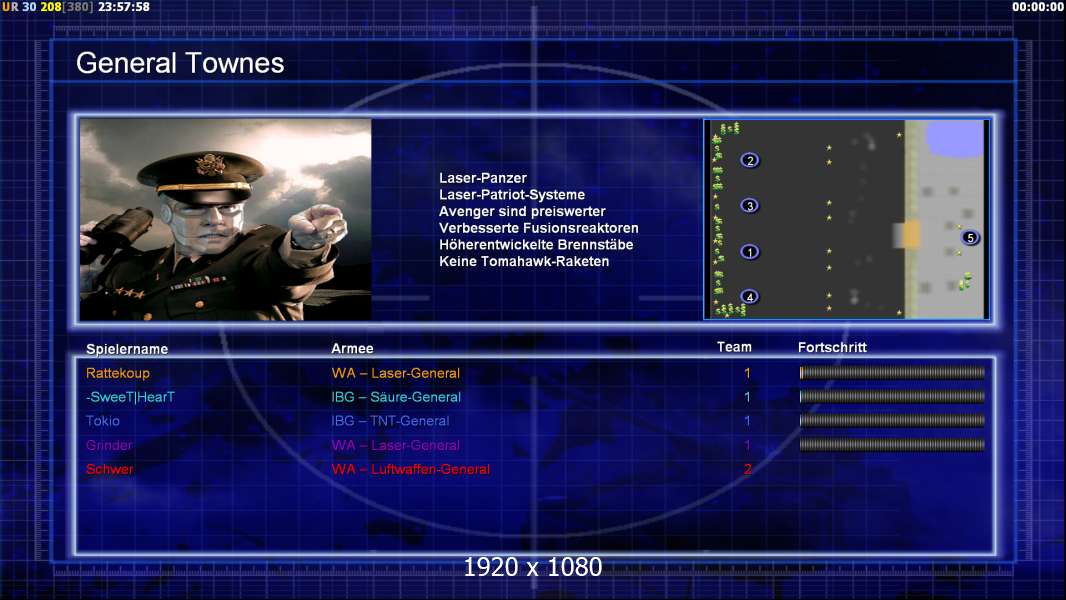Click Grinder's army WA – Laser-General

(396, 445)
